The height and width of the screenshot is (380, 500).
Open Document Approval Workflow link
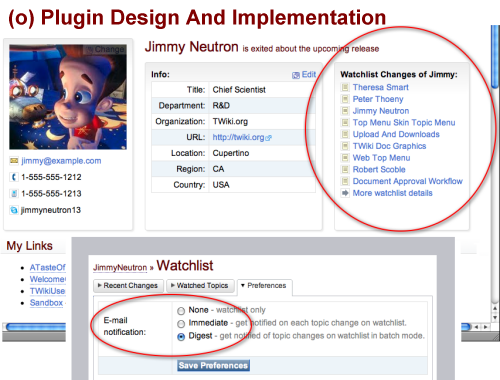408,181
